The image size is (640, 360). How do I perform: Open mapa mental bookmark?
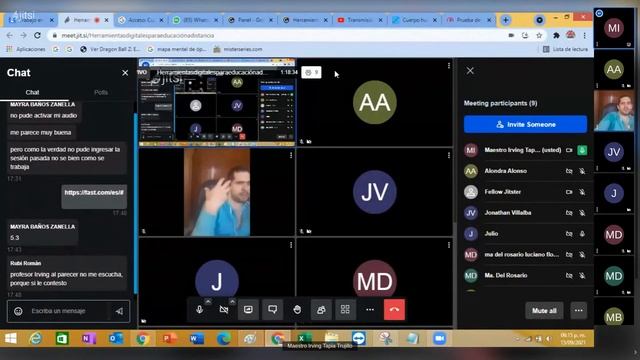point(177,49)
